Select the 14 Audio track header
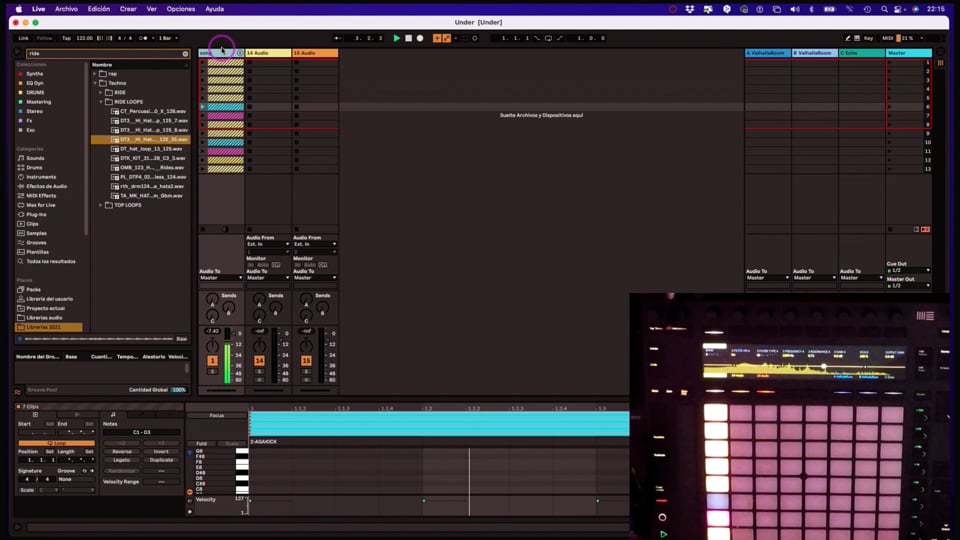This screenshot has width=960, height=540. click(x=268, y=53)
